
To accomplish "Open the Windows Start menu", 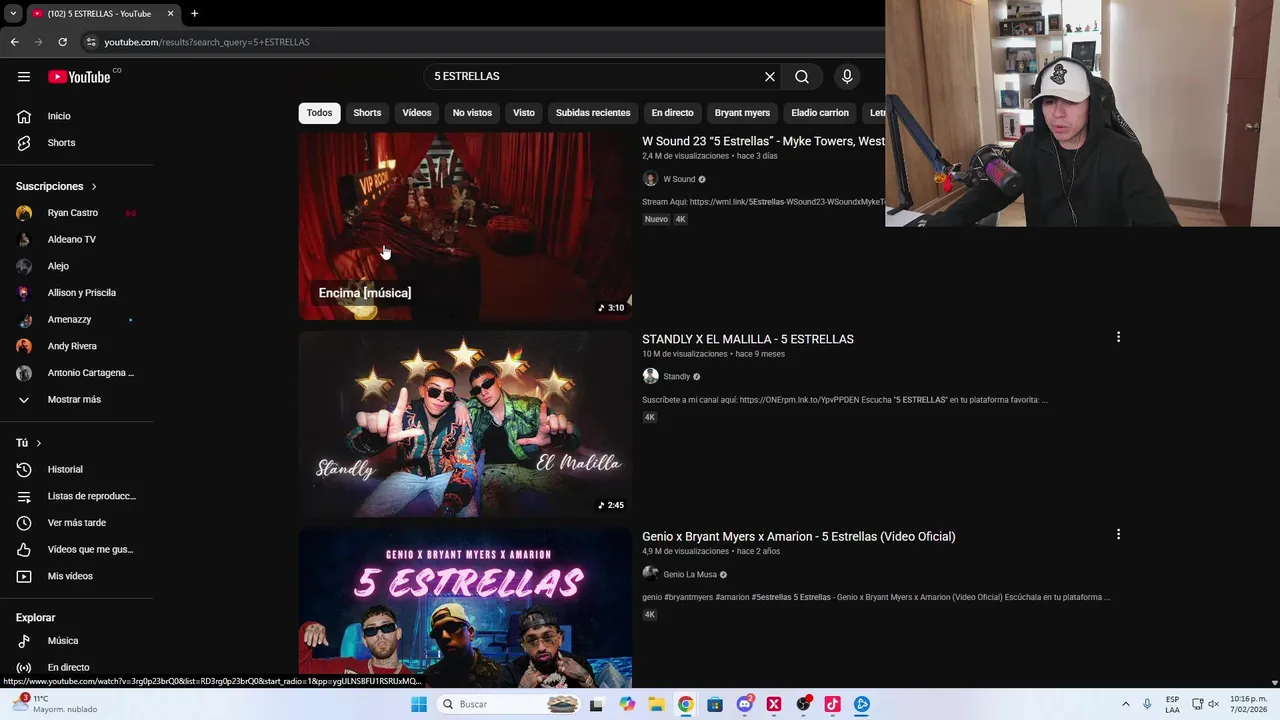I will point(419,704).
